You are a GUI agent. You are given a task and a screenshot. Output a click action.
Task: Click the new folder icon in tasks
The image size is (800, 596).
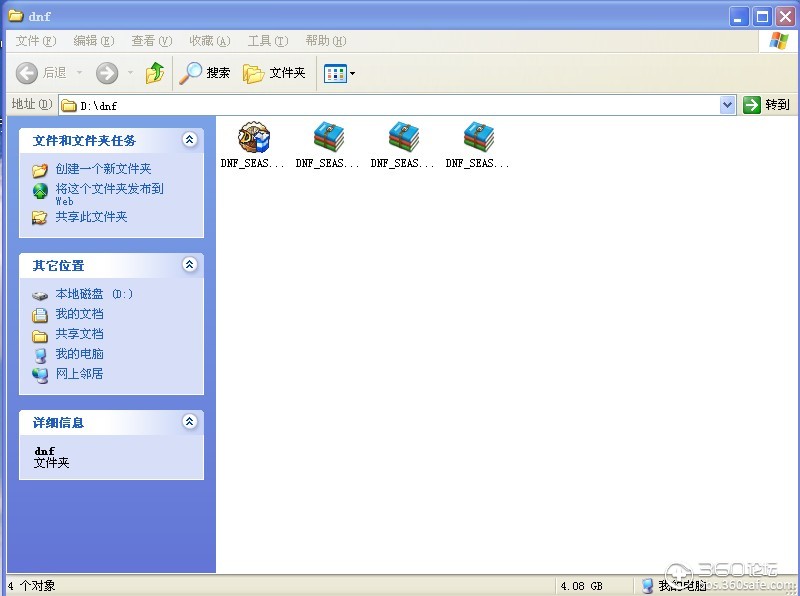(40, 170)
